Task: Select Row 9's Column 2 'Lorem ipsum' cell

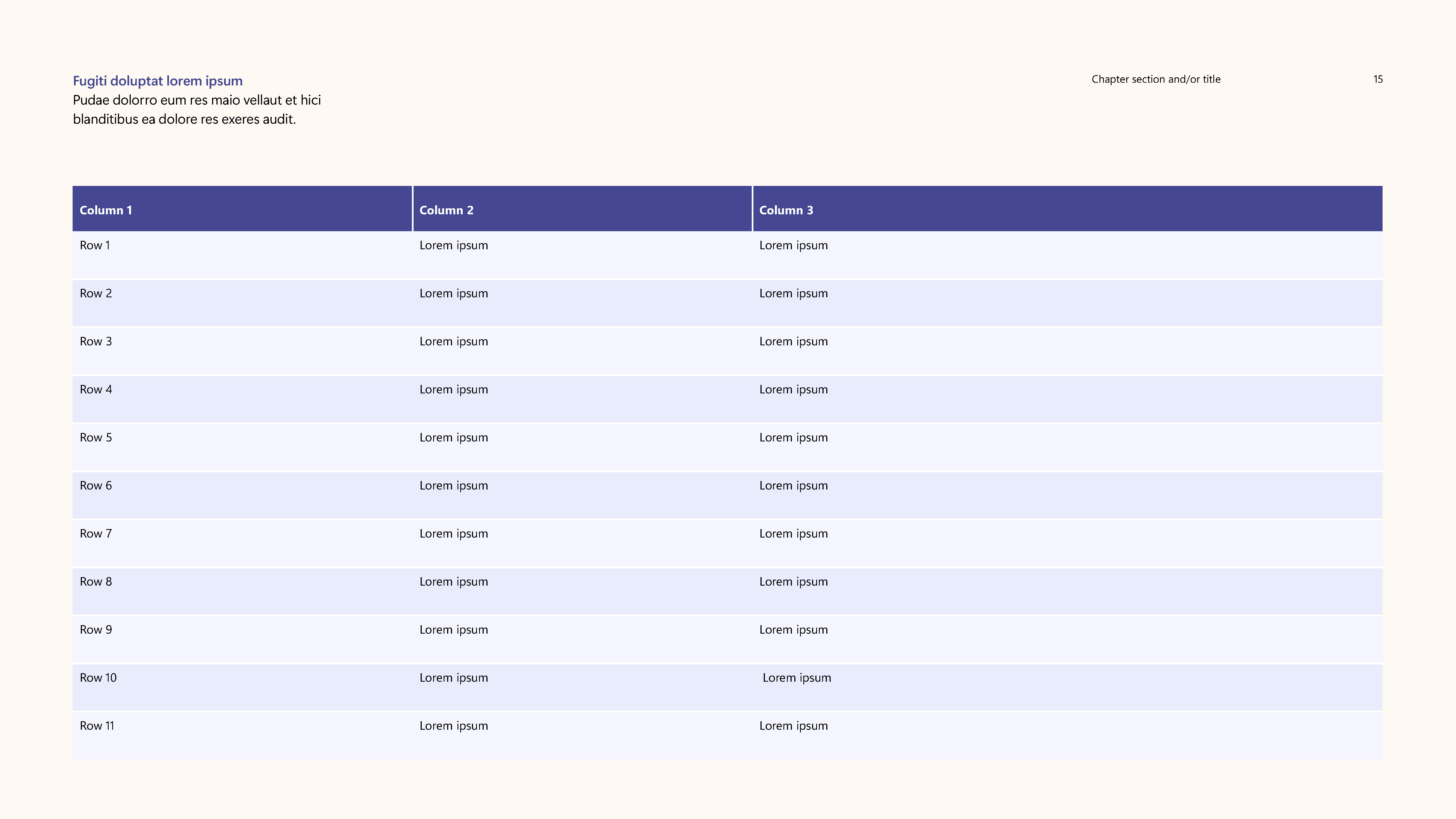Action: click(582, 640)
